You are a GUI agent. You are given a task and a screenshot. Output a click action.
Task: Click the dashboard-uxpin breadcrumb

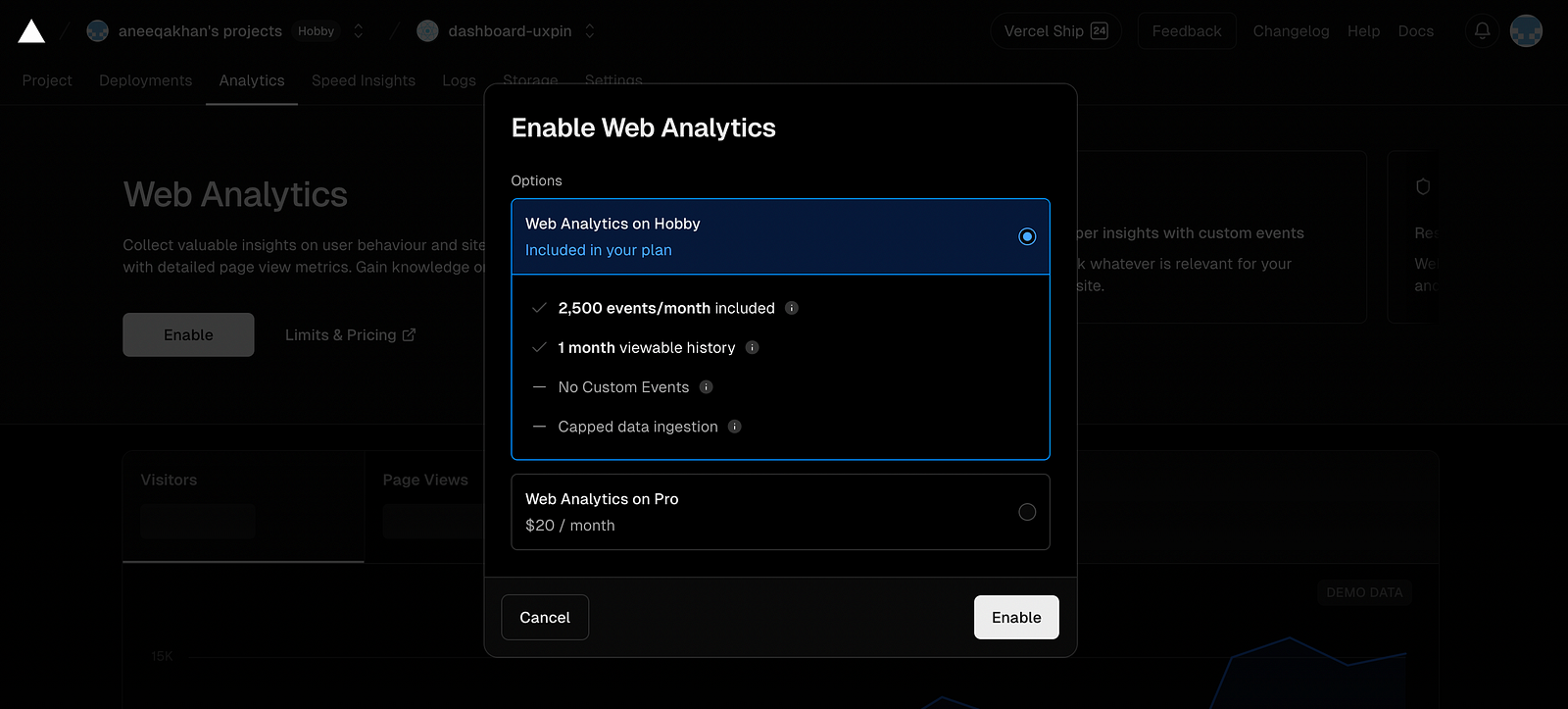[x=510, y=31]
